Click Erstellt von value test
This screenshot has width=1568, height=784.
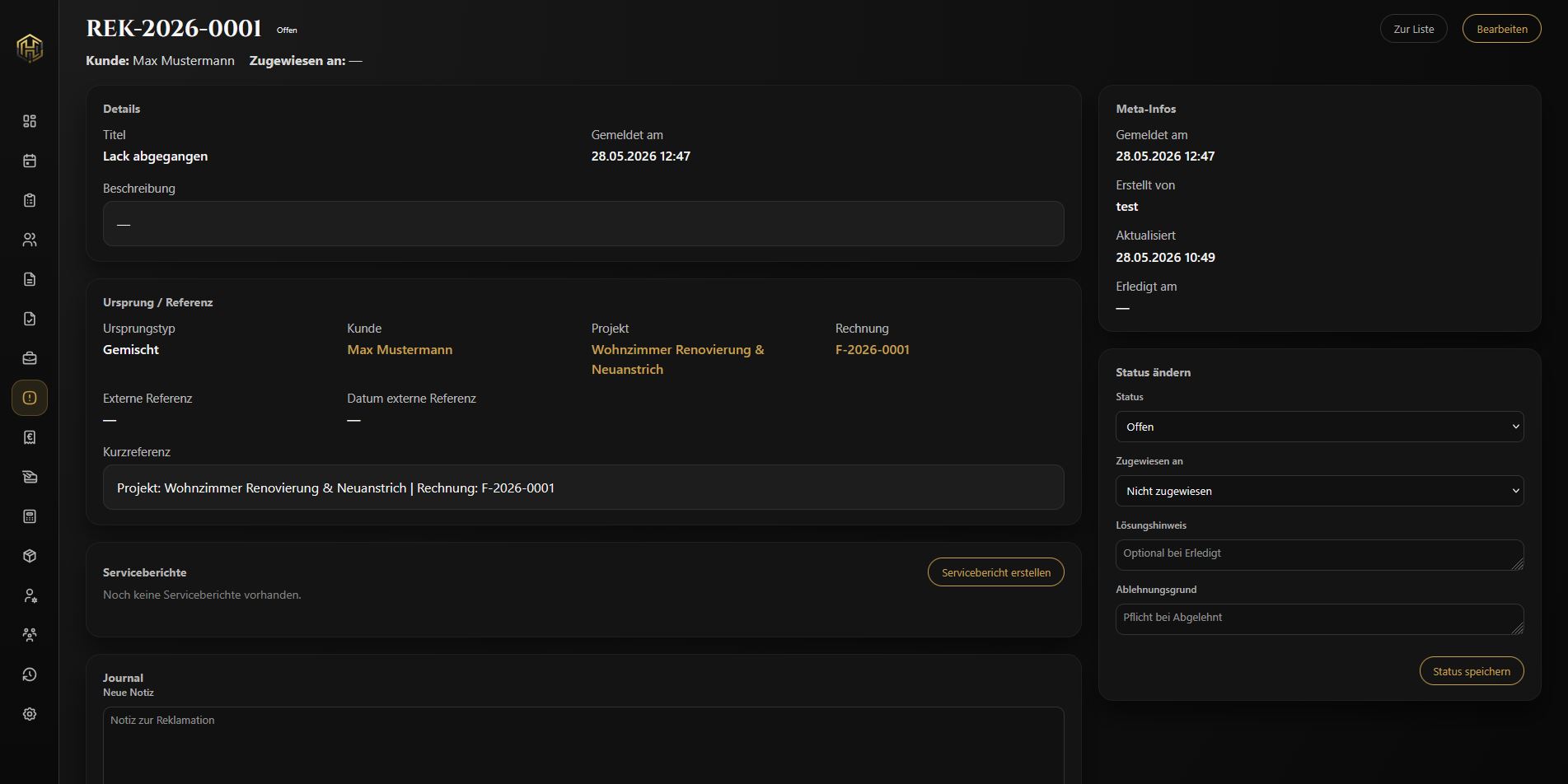click(x=1126, y=207)
